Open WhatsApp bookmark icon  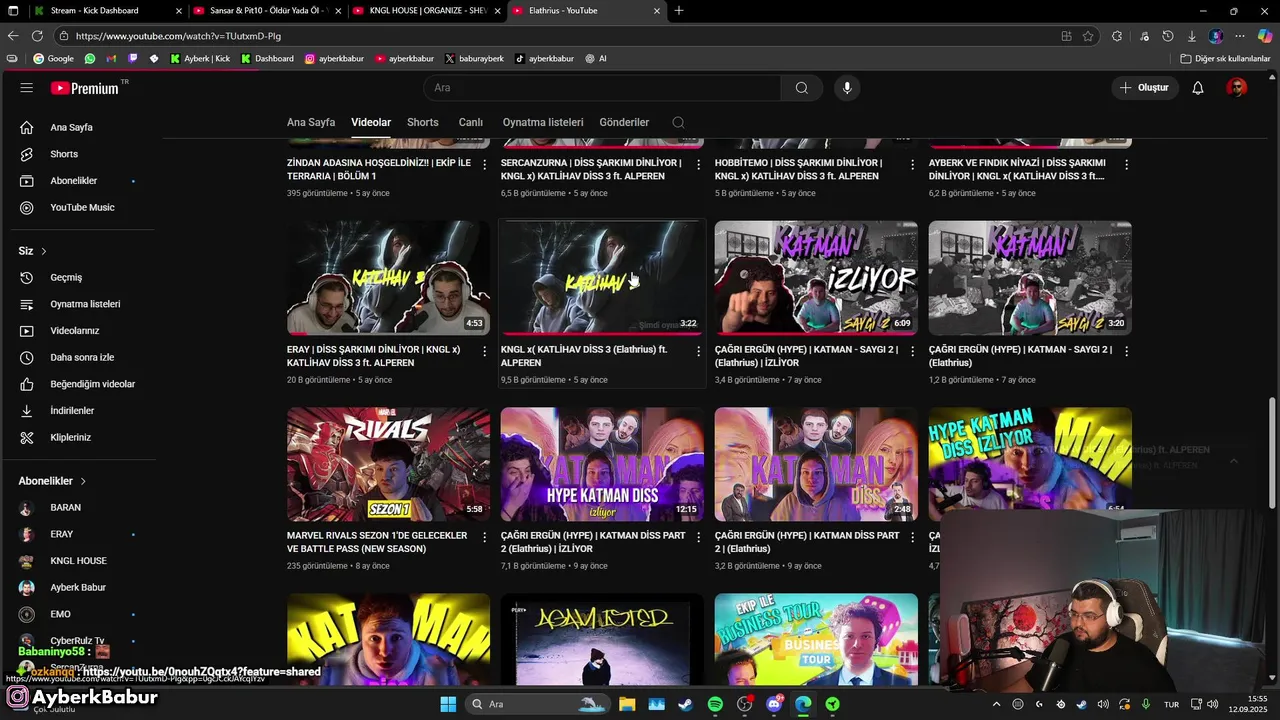pos(90,59)
